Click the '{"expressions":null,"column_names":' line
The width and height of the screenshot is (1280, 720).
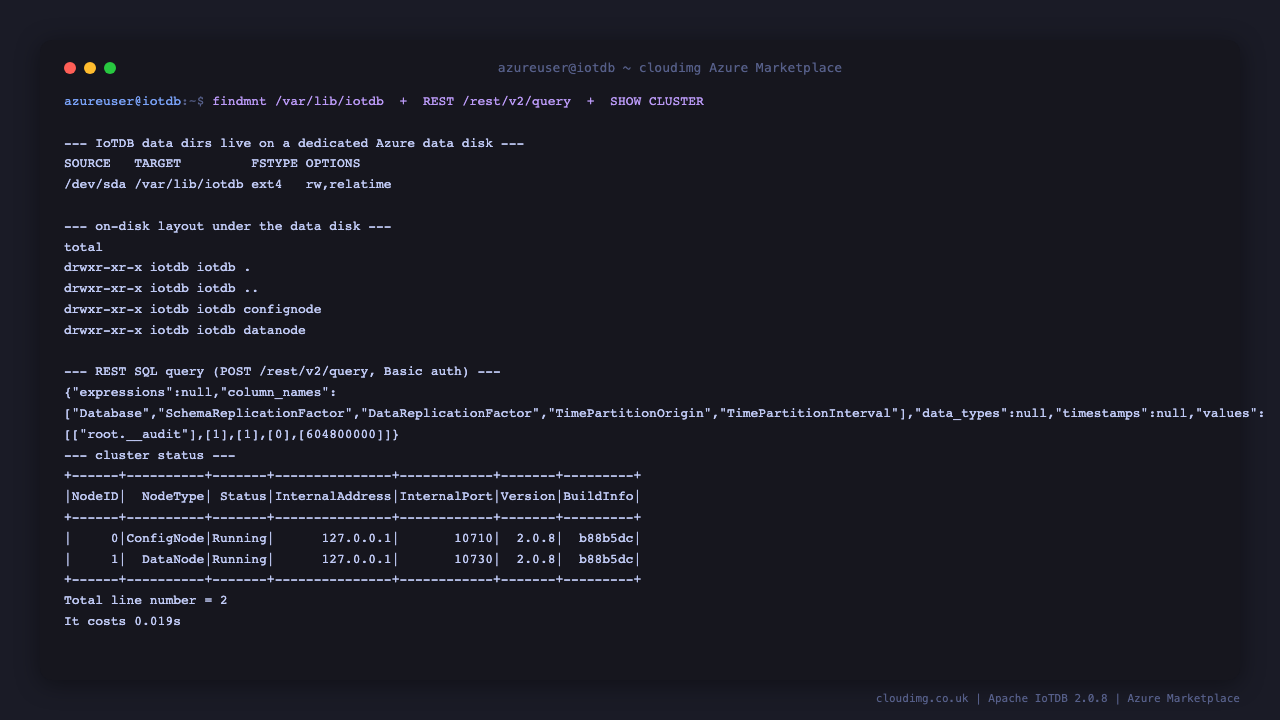[200, 392]
